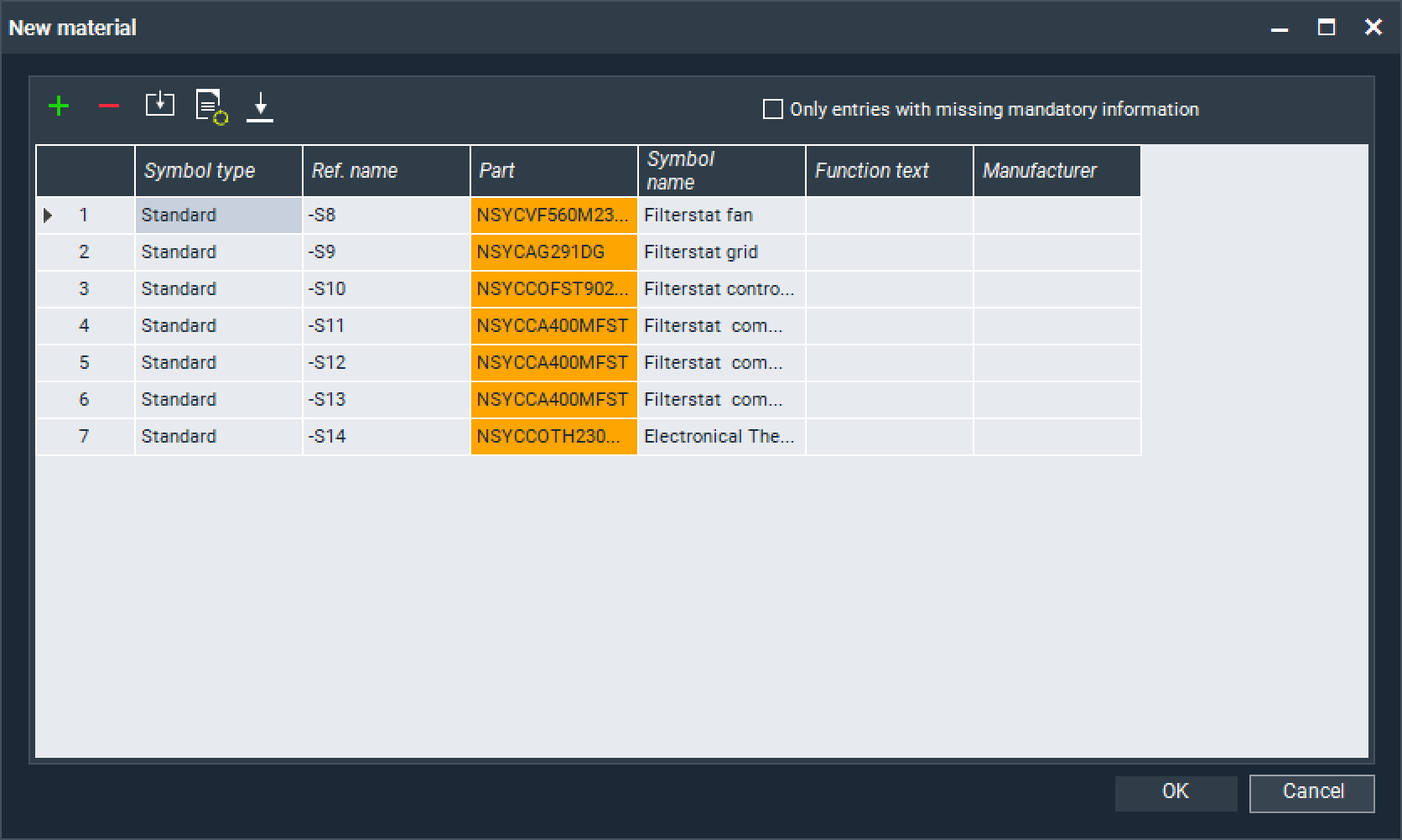The image size is (1402, 840).
Task: Select orange part cell NSYCAG291DG
Action: coord(553,252)
